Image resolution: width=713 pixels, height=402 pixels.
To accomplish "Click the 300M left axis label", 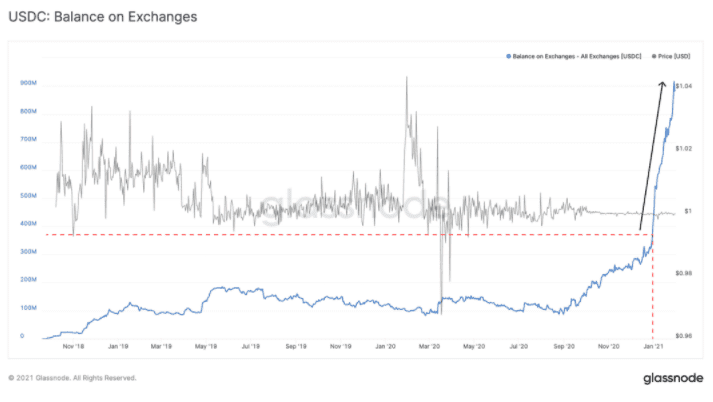I will tap(28, 252).
